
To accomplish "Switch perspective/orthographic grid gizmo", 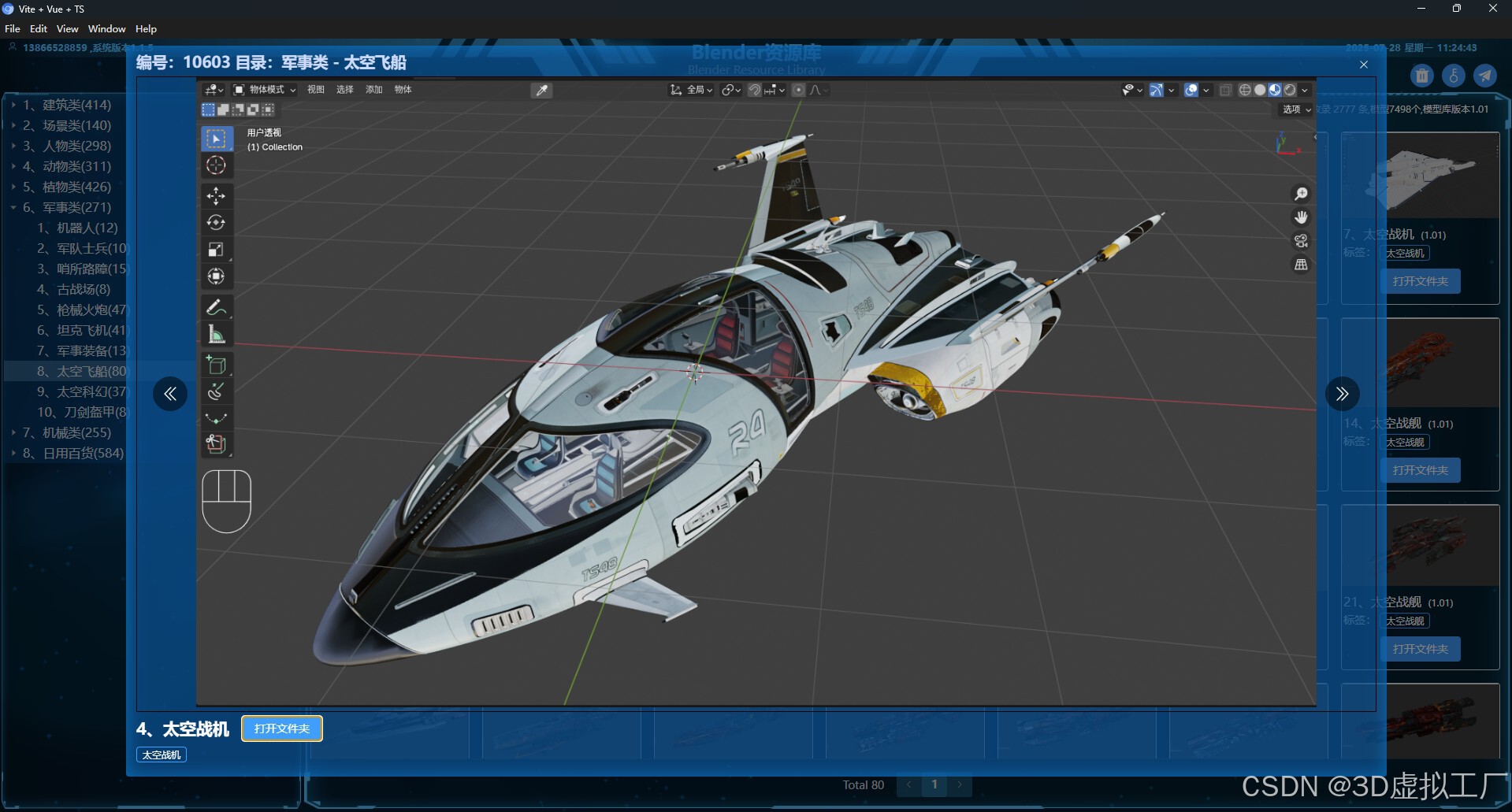I will coord(1301,265).
